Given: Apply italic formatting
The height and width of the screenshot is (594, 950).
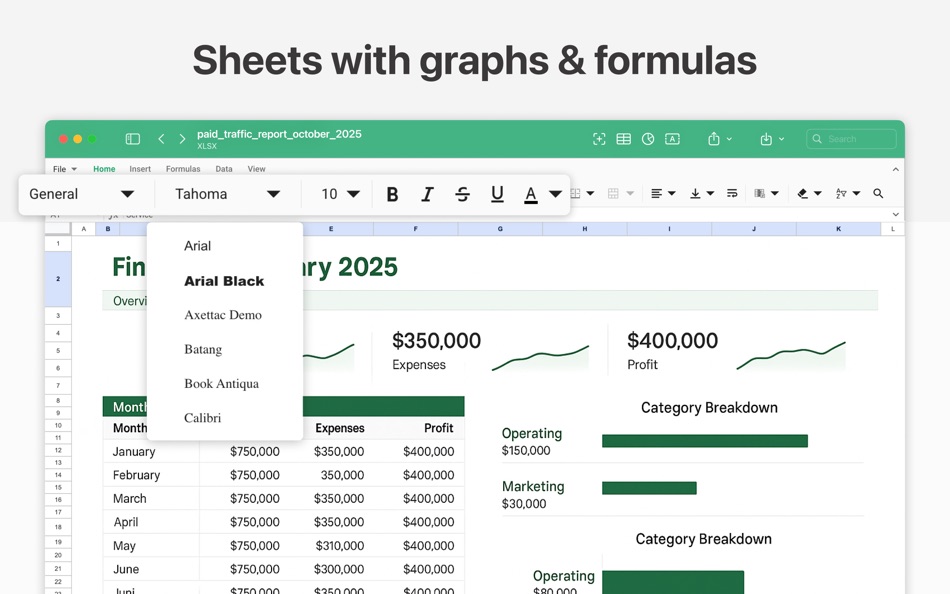Looking at the screenshot, I should tap(427, 193).
